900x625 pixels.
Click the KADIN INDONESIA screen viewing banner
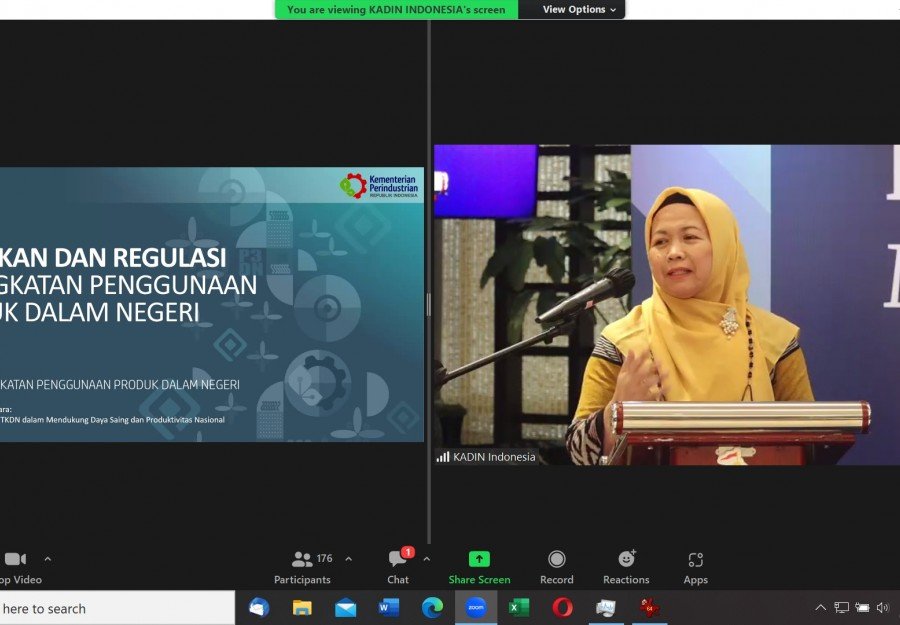click(396, 10)
